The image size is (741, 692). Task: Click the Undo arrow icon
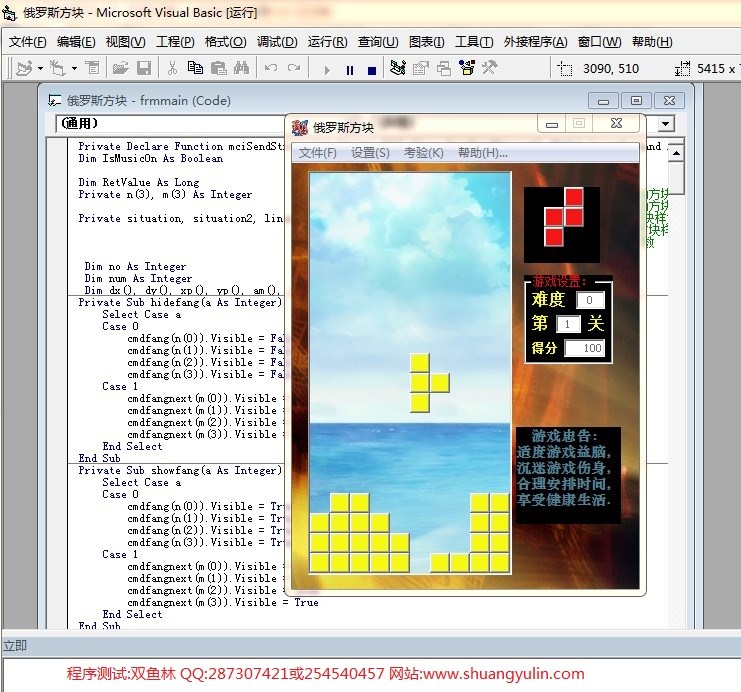[271, 68]
